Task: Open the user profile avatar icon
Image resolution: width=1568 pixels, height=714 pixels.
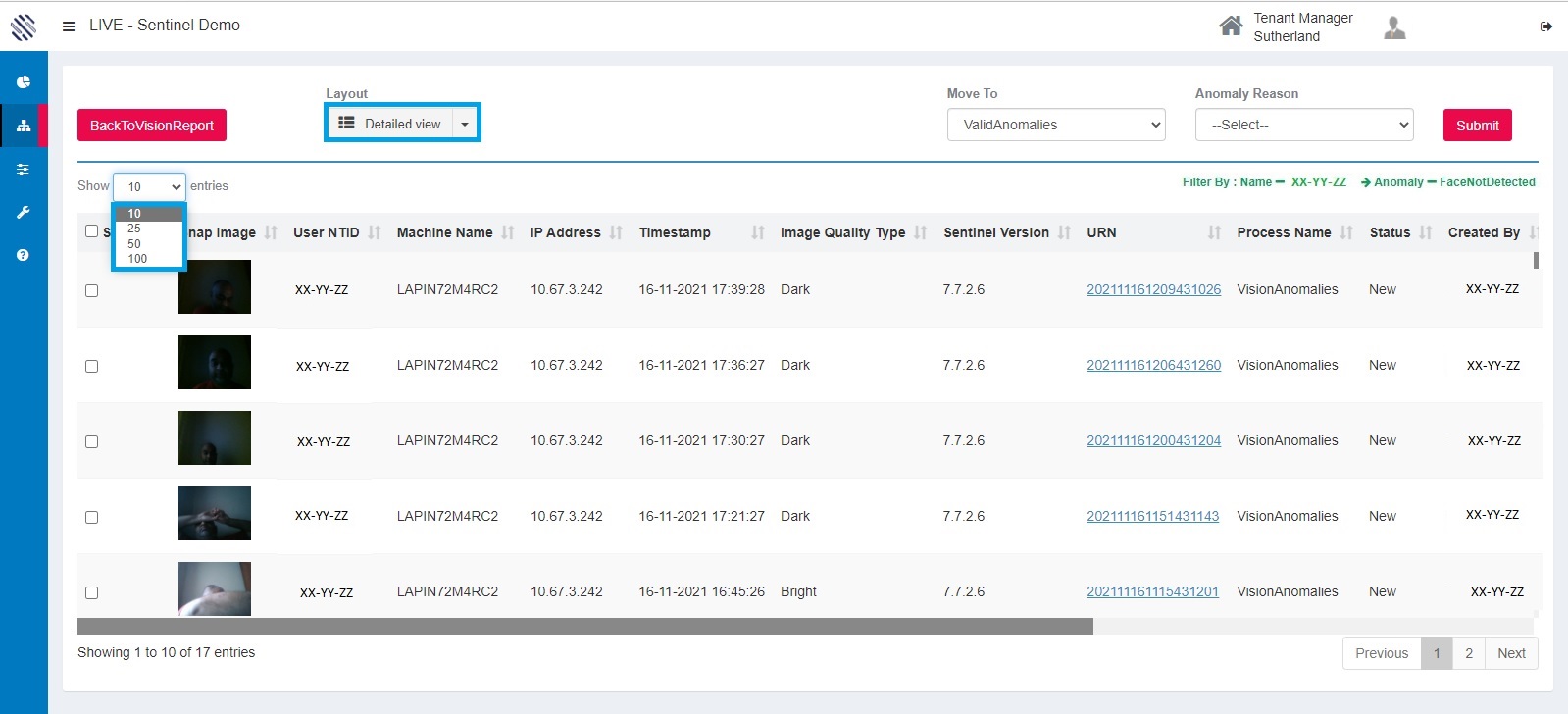Action: 1394,27
